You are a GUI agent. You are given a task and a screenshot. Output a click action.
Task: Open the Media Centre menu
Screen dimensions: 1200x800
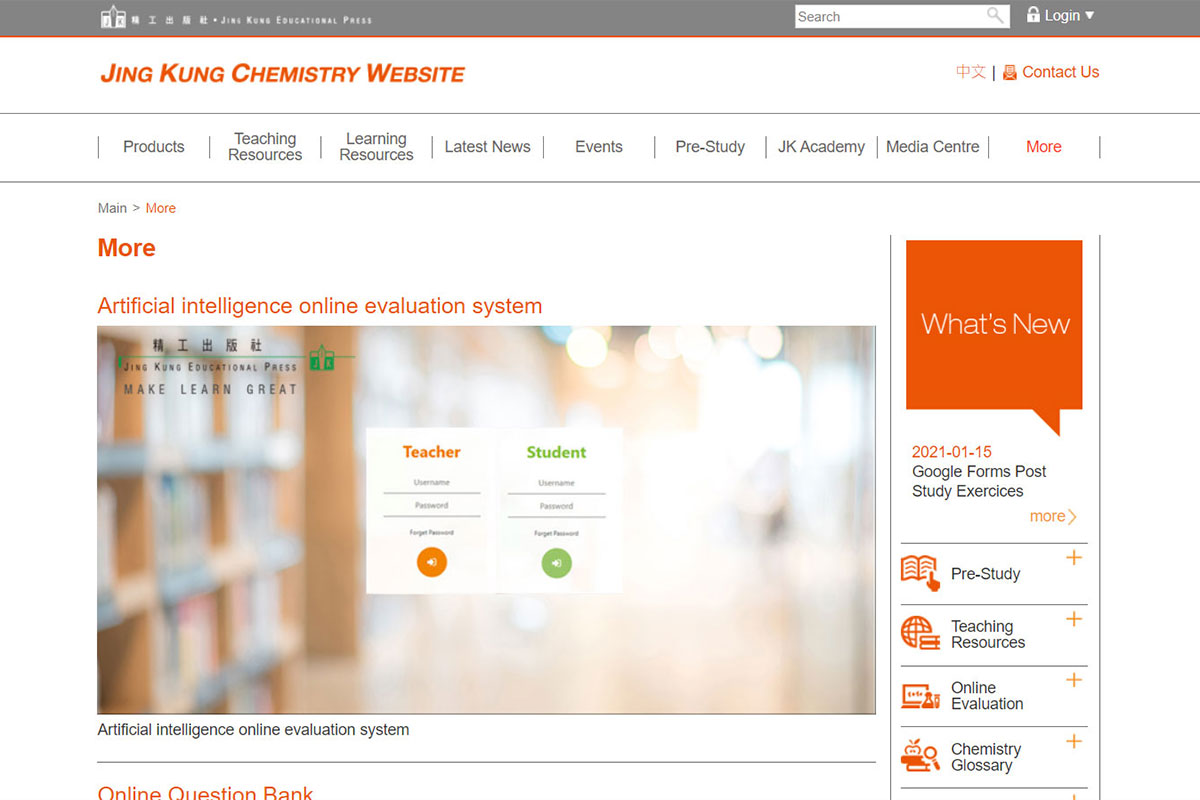[x=933, y=147]
